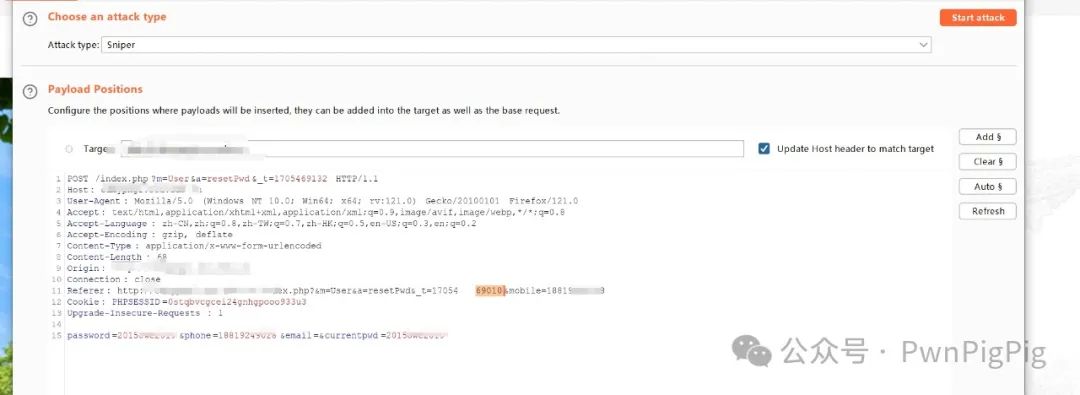This screenshot has height=395, width=1080.
Task: Click into the Target input field
Action: [x=432, y=149]
